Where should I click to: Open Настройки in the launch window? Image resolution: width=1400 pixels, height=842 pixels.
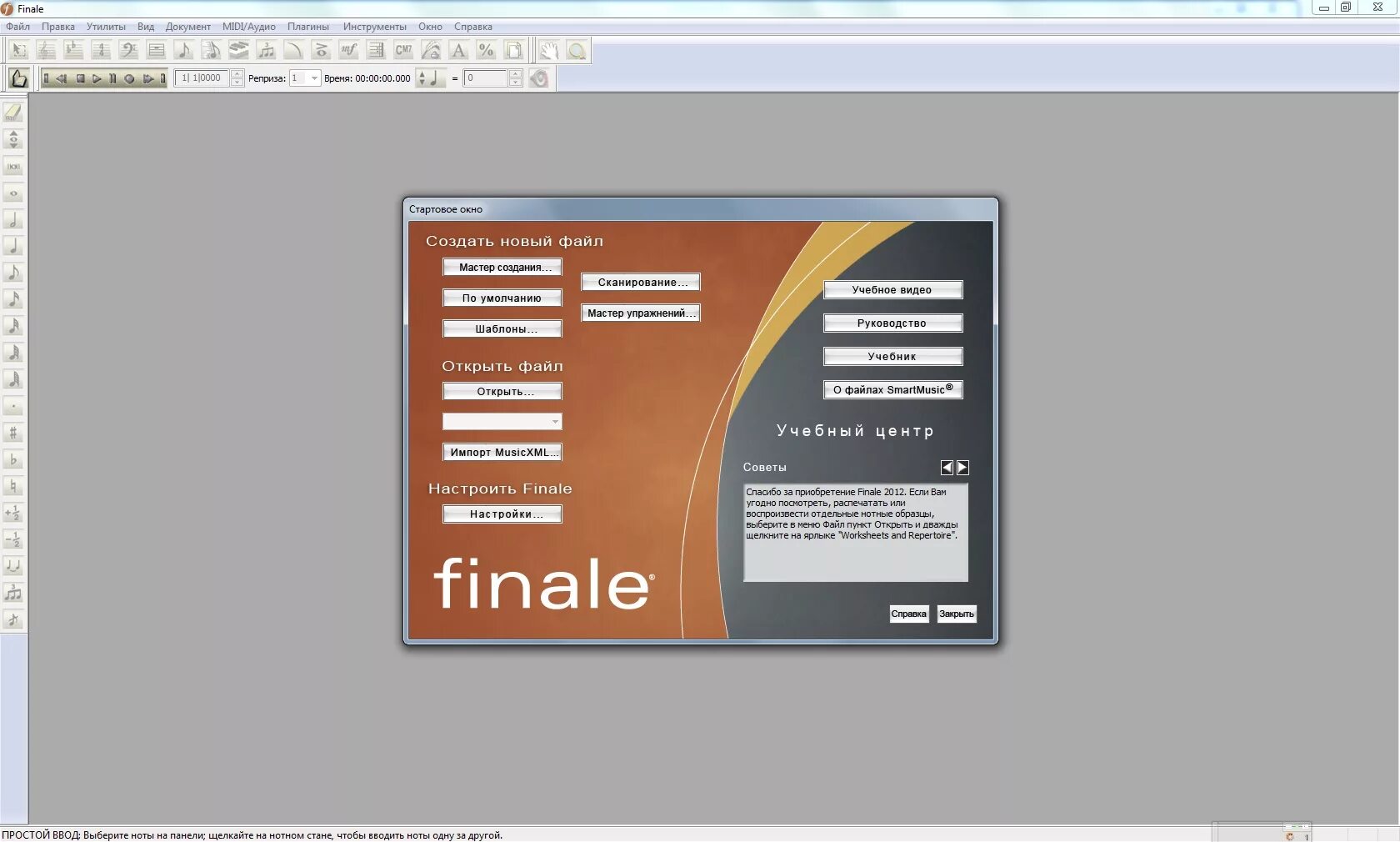502,514
